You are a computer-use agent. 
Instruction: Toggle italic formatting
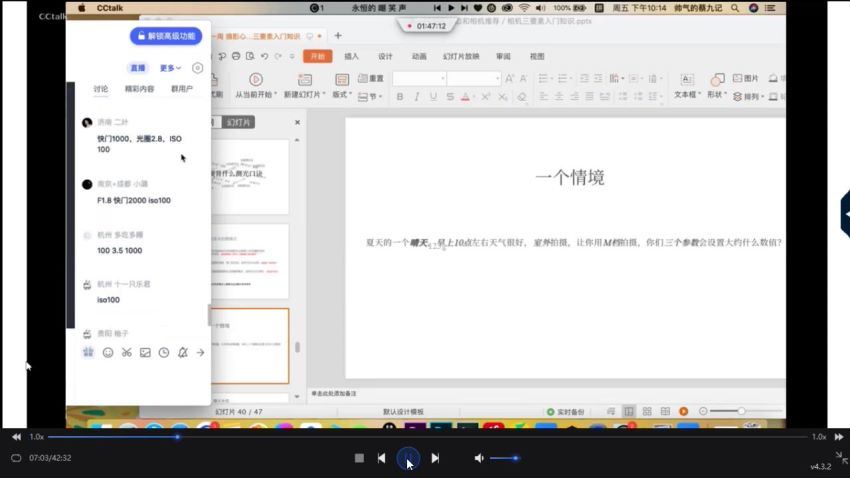(x=416, y=96)
